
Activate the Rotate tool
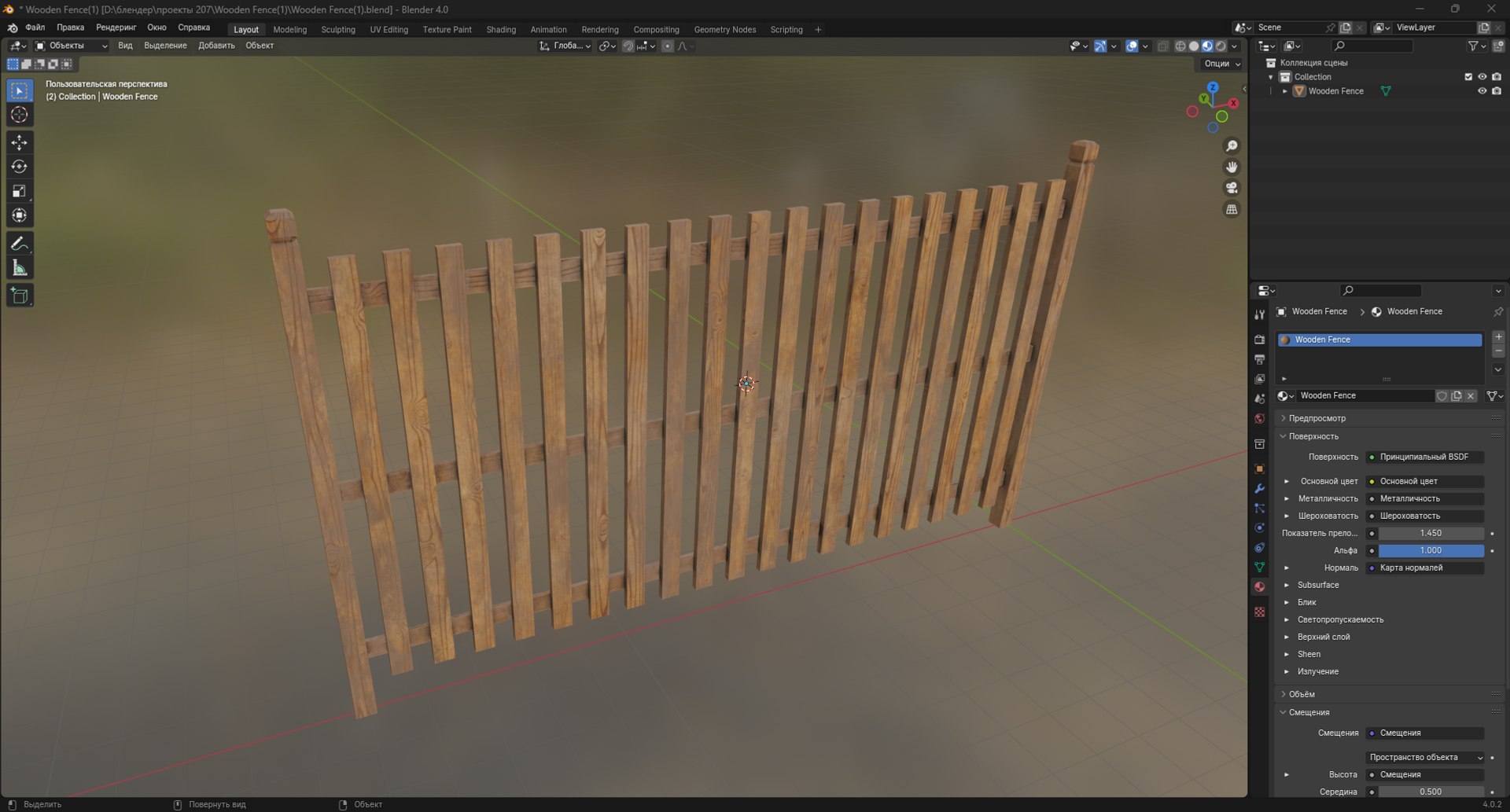tap(20, 167)
